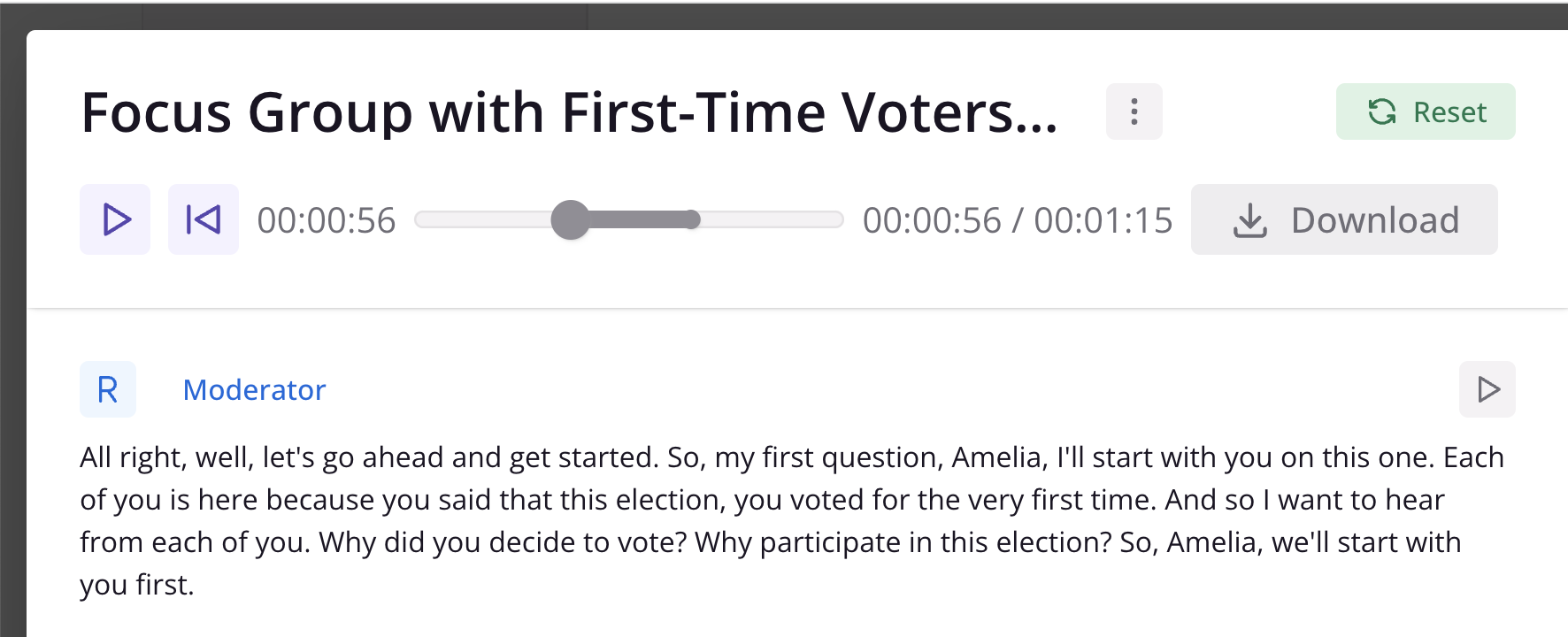This screenshot has width=1568, height=637.
Task: Click the word Amelia in transcript's first line
Action: pyautogui.click(x=999, y=457)
